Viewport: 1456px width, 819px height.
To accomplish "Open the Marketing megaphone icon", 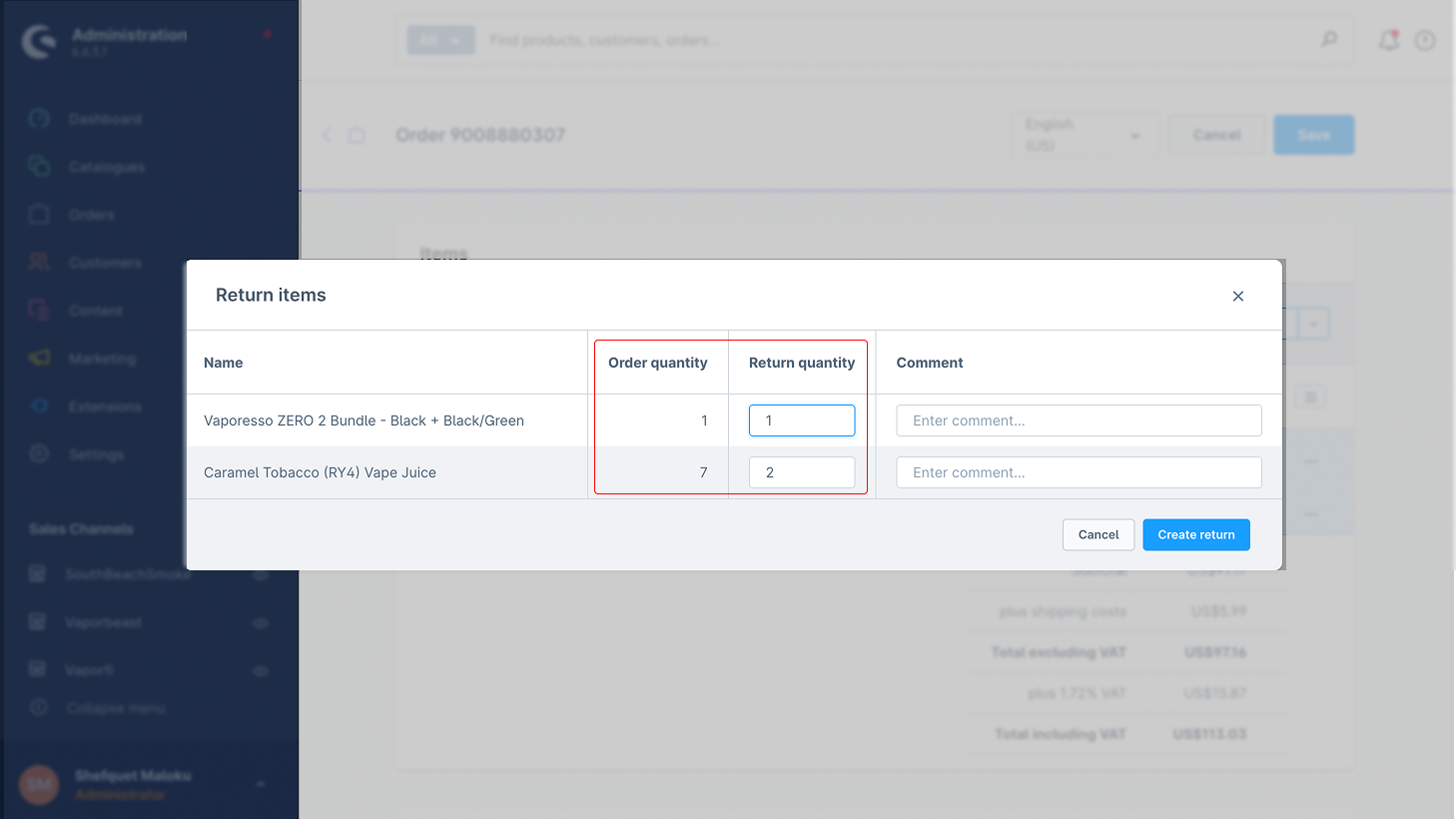I will point(39,358).
